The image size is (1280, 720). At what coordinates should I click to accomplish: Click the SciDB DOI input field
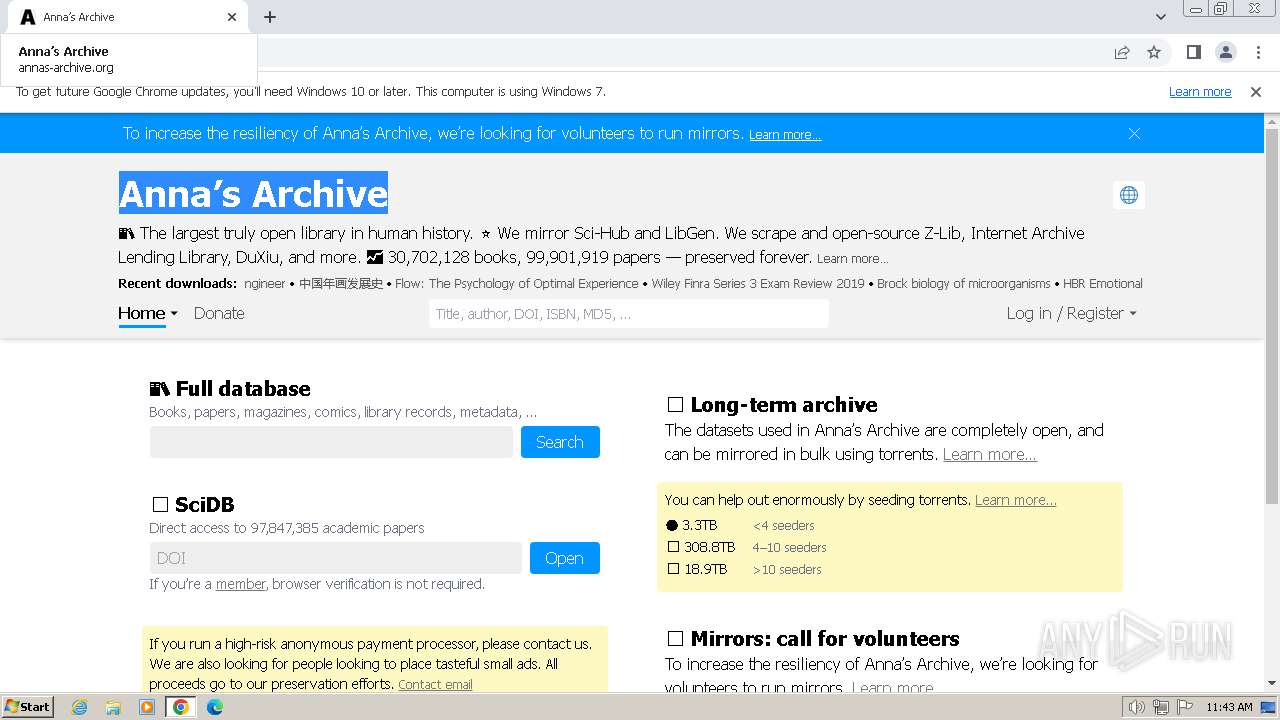(336, 558)
